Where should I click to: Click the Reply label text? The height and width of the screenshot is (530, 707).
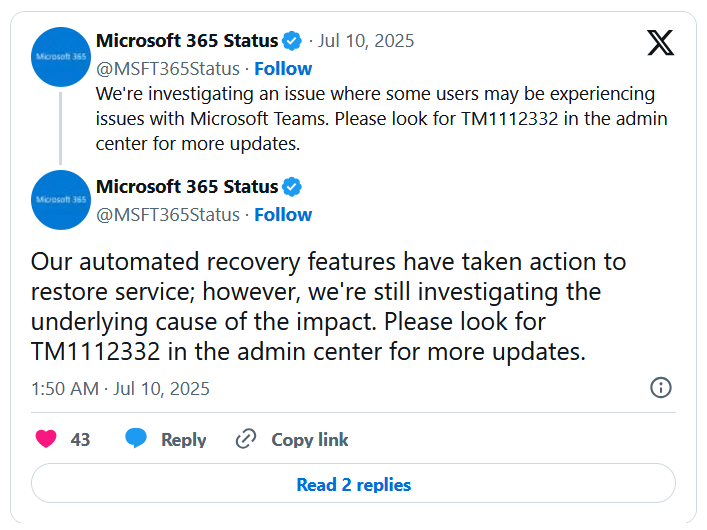point(184,440)
